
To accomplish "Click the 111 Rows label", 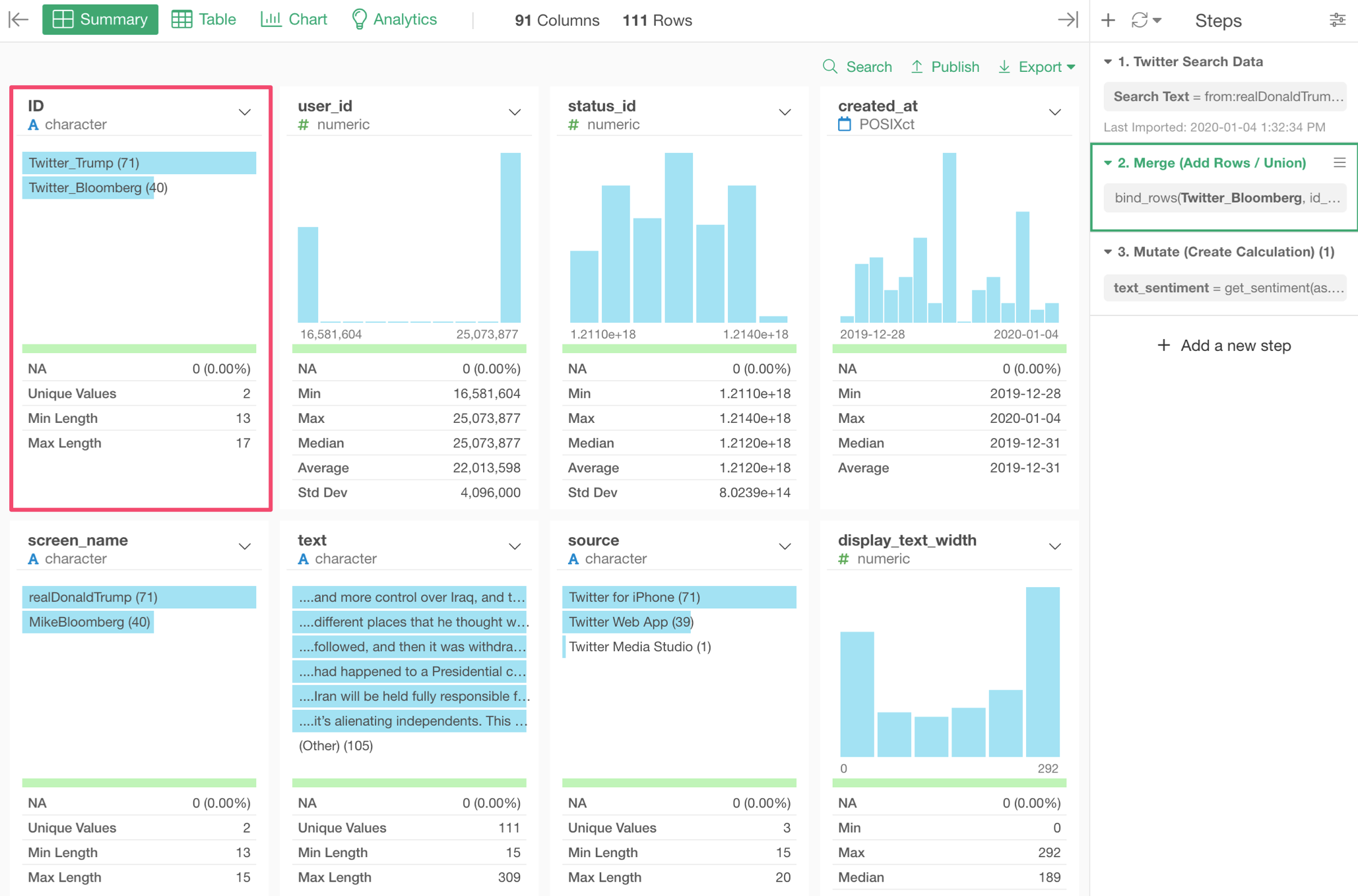I will pos(657,20).
